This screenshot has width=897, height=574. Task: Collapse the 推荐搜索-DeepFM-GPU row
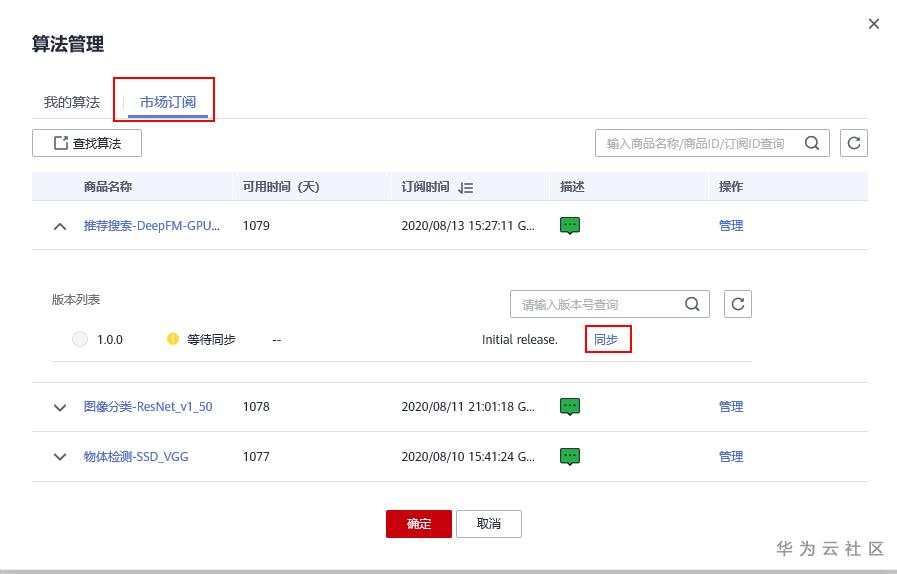pos(60,227)
